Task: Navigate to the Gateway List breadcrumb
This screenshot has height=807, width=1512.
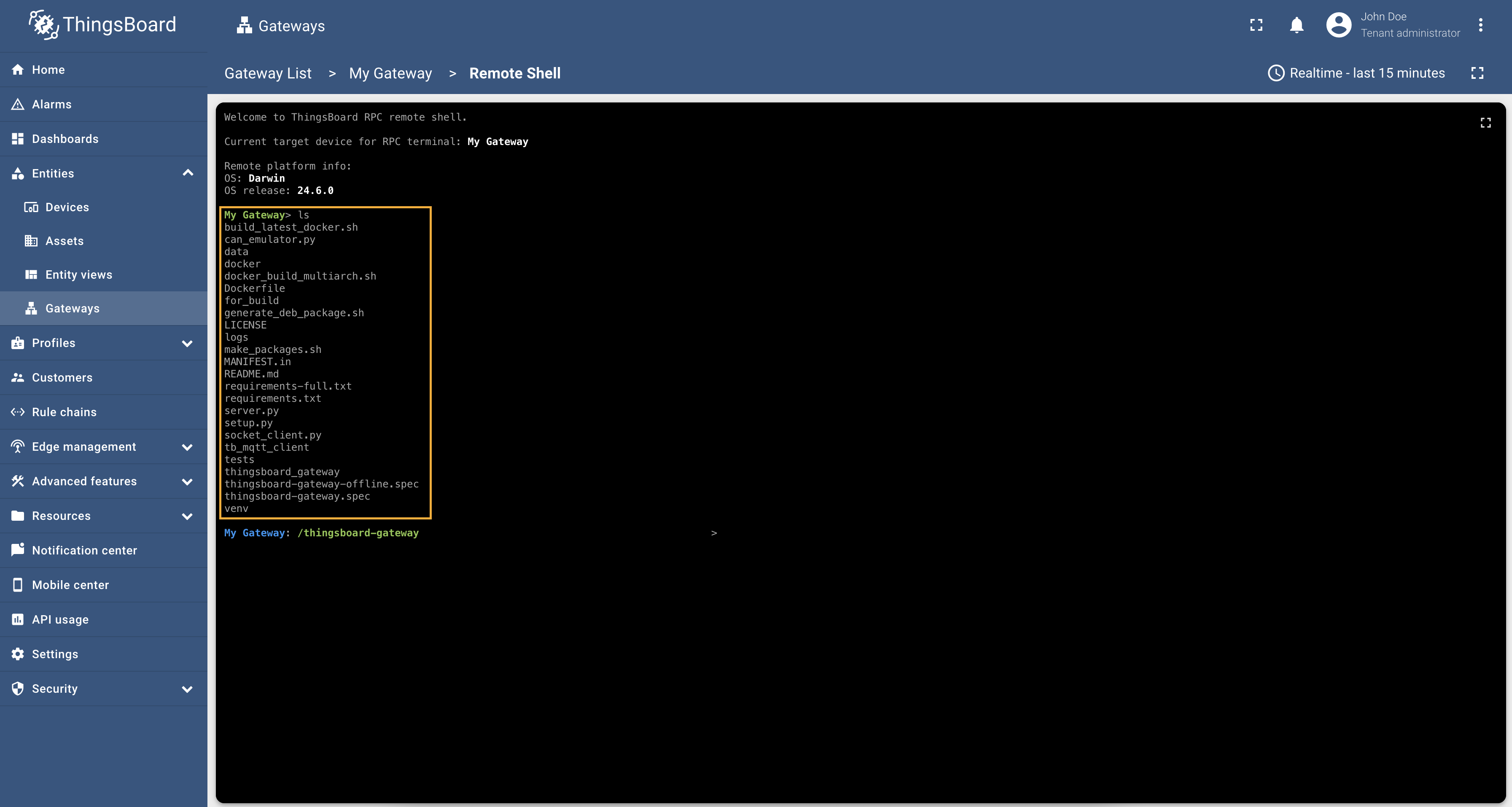Action: 268,73
